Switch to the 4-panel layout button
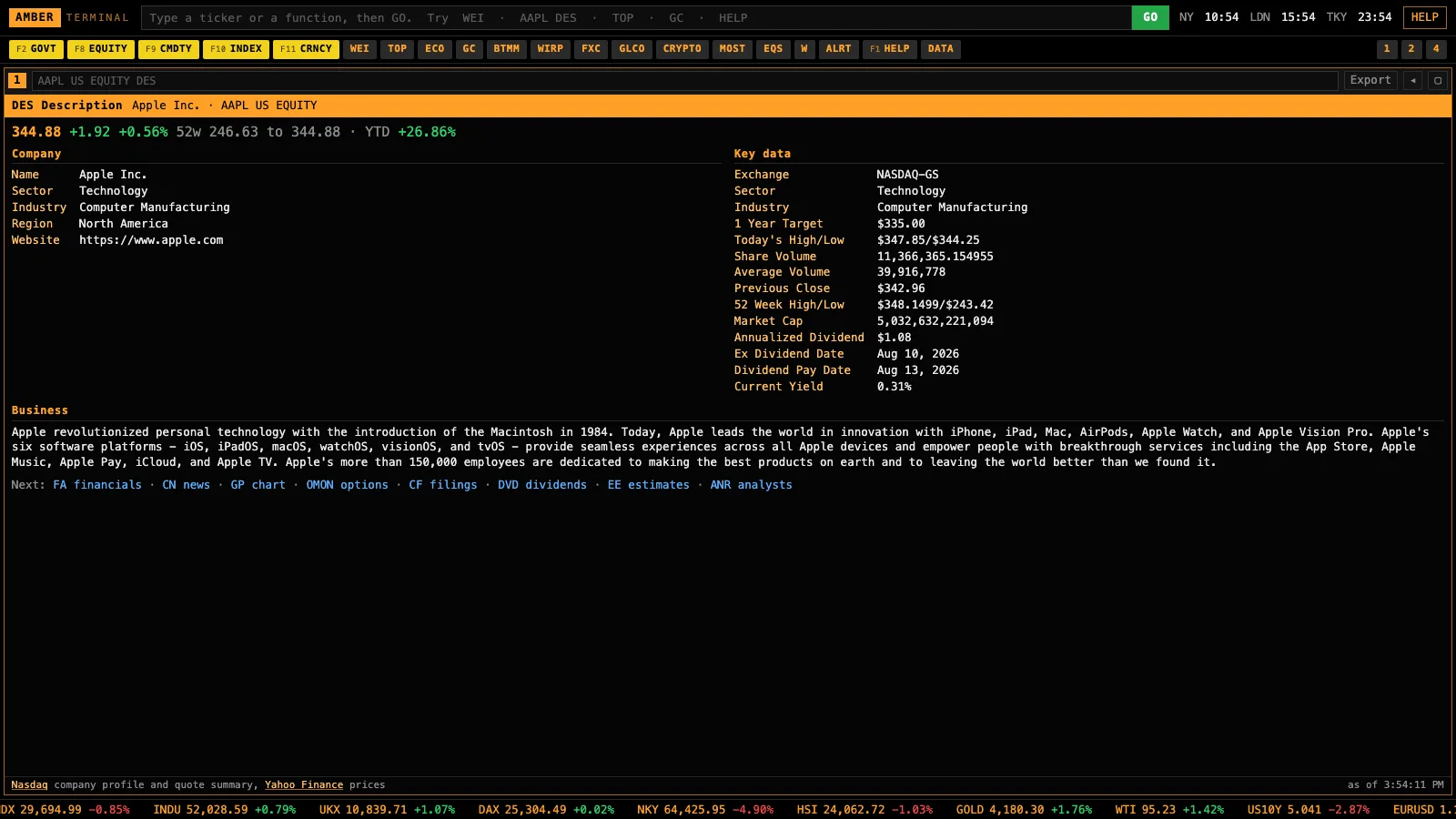The width and height of the screenshot is (1456, 819). click(1436, 49)
